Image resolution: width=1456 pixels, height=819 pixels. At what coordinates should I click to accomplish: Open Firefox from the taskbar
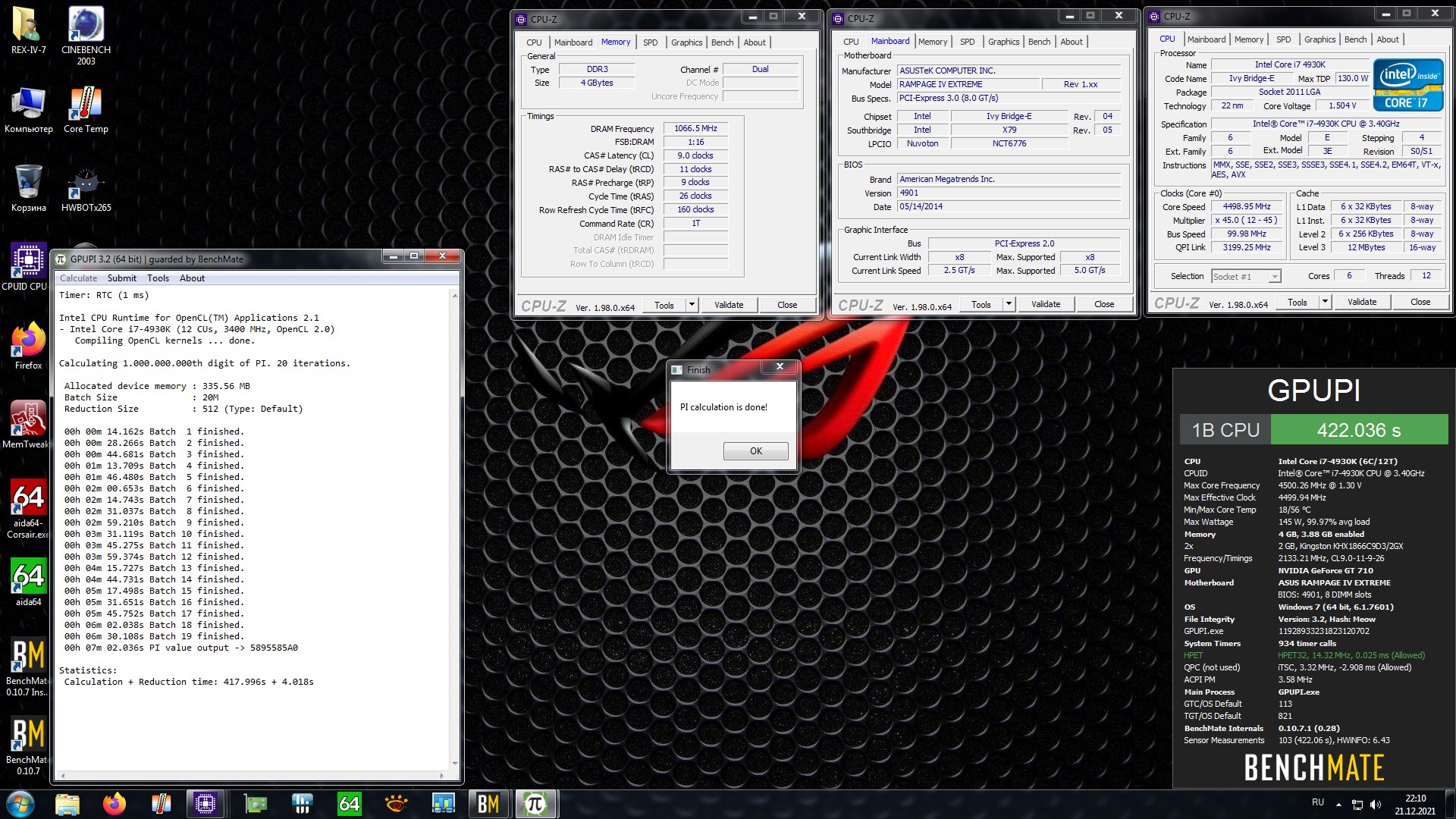click(115, 804)
